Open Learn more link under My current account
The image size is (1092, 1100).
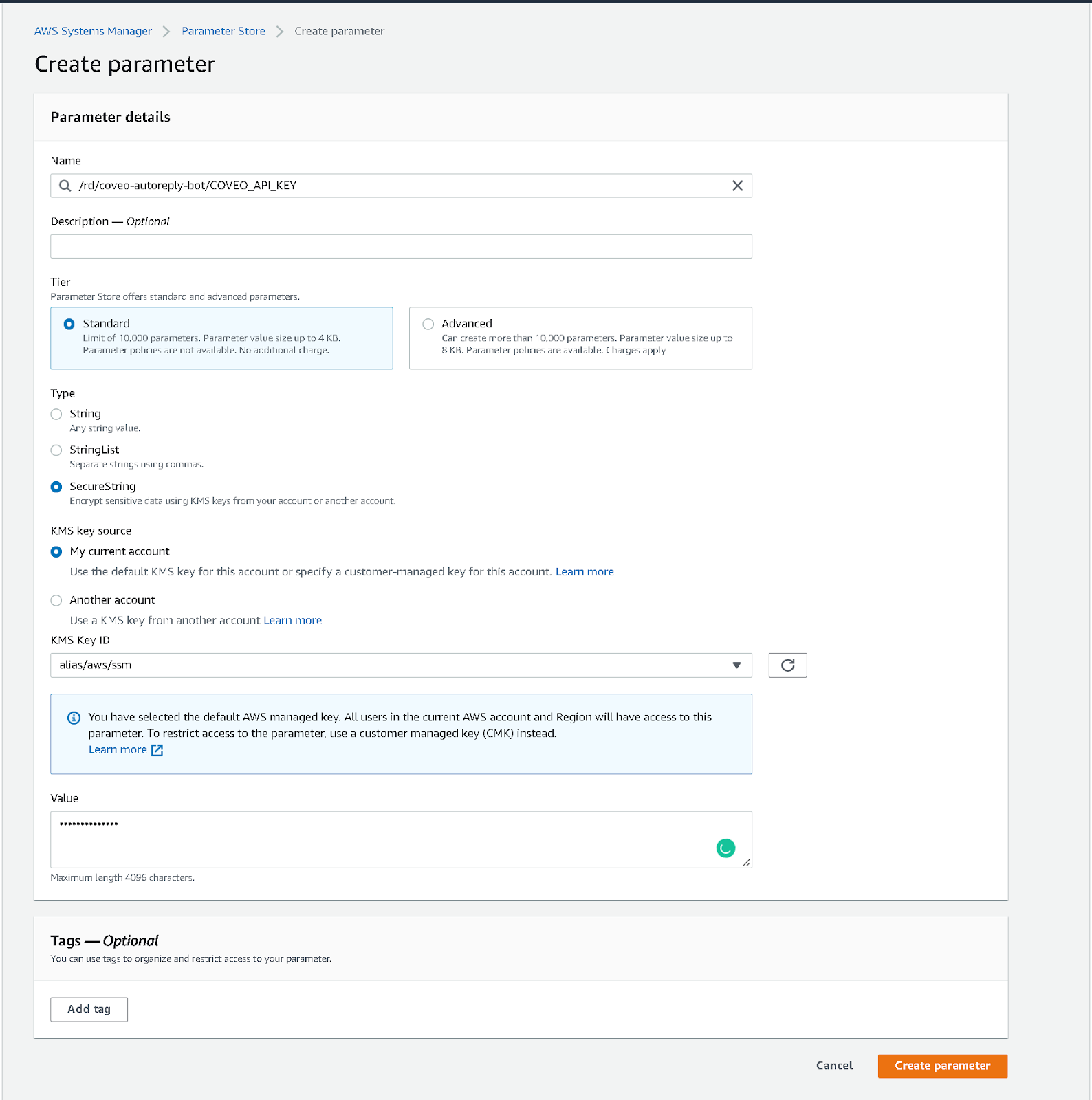click(x=585, y=572)
